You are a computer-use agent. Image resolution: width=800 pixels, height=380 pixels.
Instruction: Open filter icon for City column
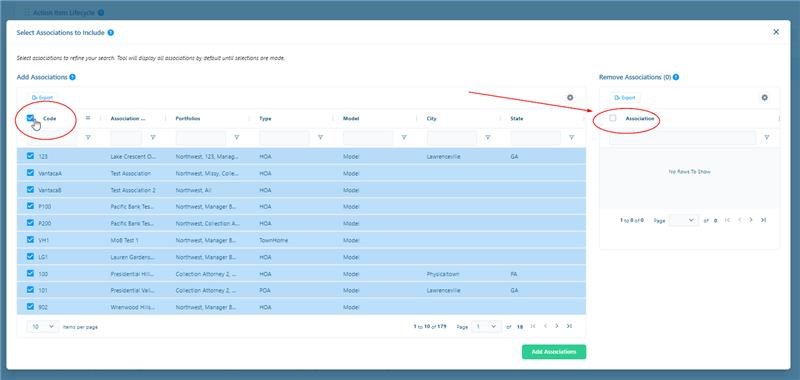(x=487, y=137)
